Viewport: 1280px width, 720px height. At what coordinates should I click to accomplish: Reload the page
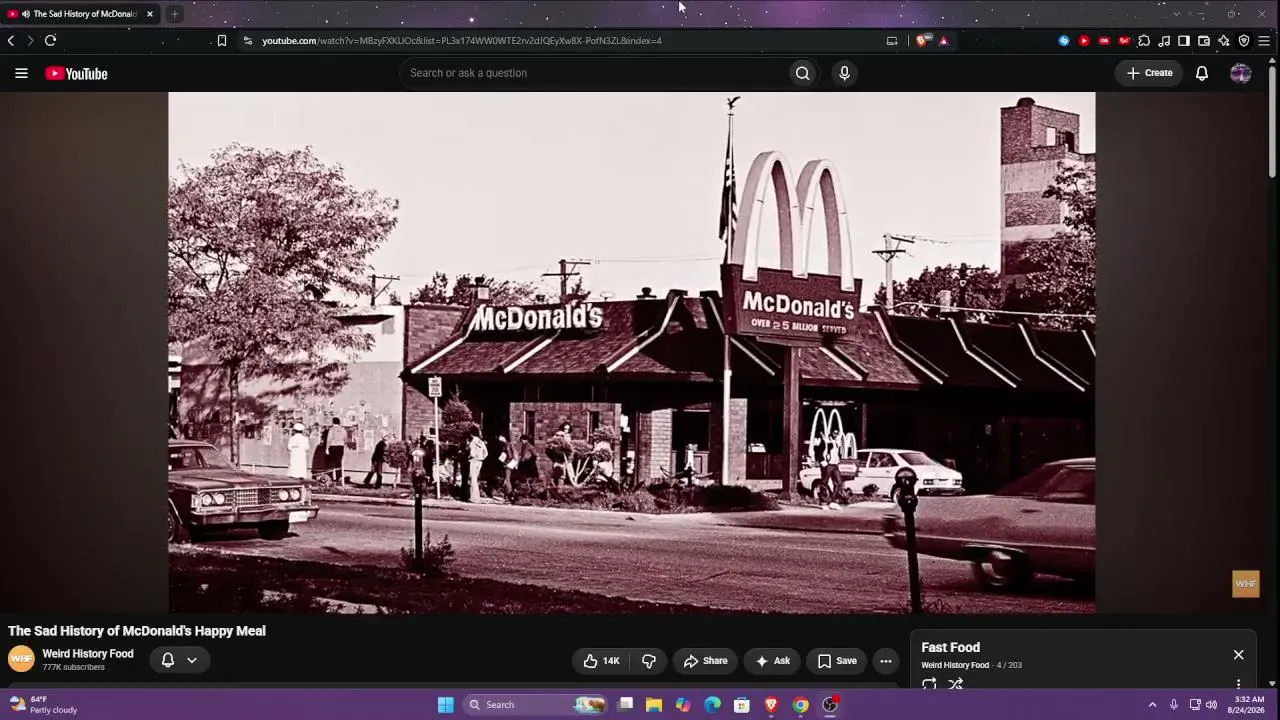click(50, 41)
